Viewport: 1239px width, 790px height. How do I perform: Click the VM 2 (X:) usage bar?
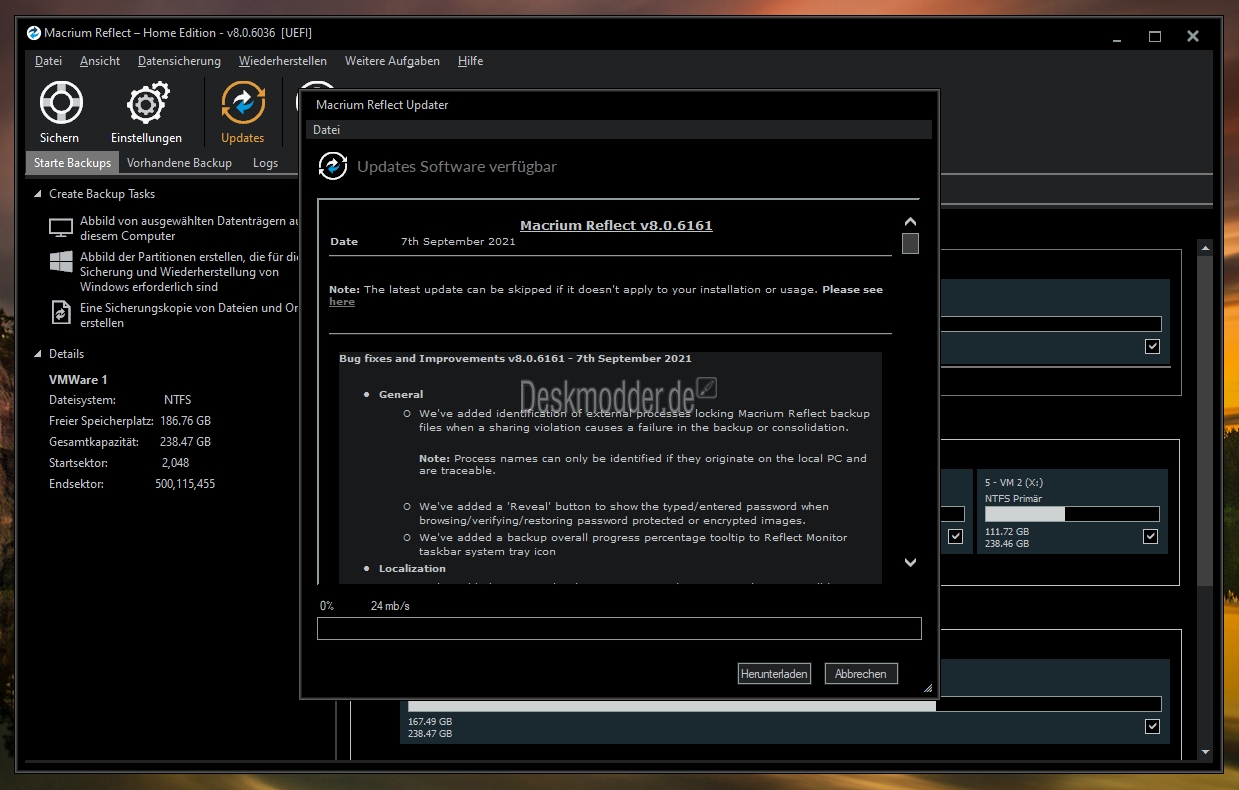pos(1072,514)
